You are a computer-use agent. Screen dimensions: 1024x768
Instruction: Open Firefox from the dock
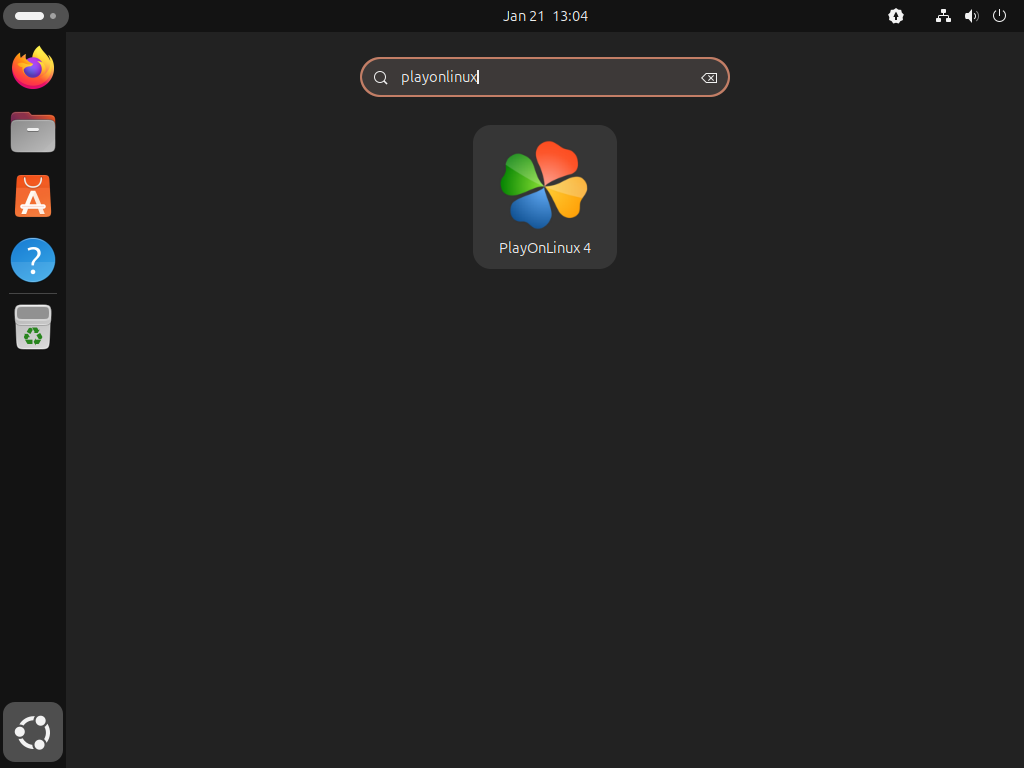coord(33,68)
